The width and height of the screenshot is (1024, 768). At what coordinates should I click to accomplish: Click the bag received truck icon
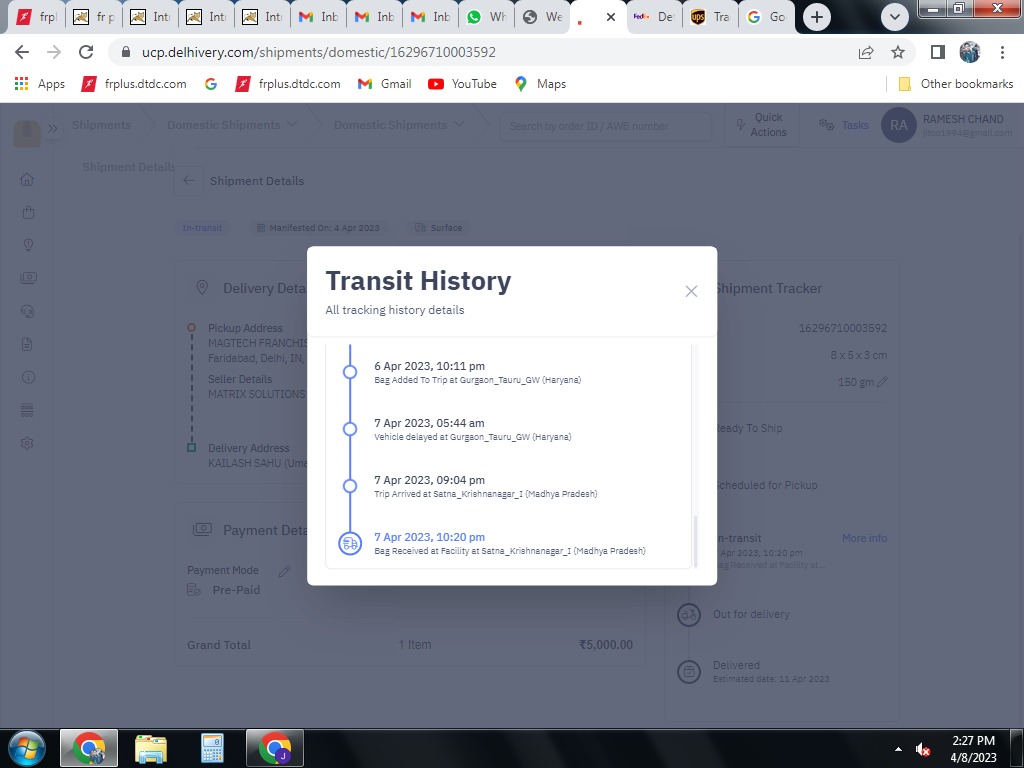point(349,543)
